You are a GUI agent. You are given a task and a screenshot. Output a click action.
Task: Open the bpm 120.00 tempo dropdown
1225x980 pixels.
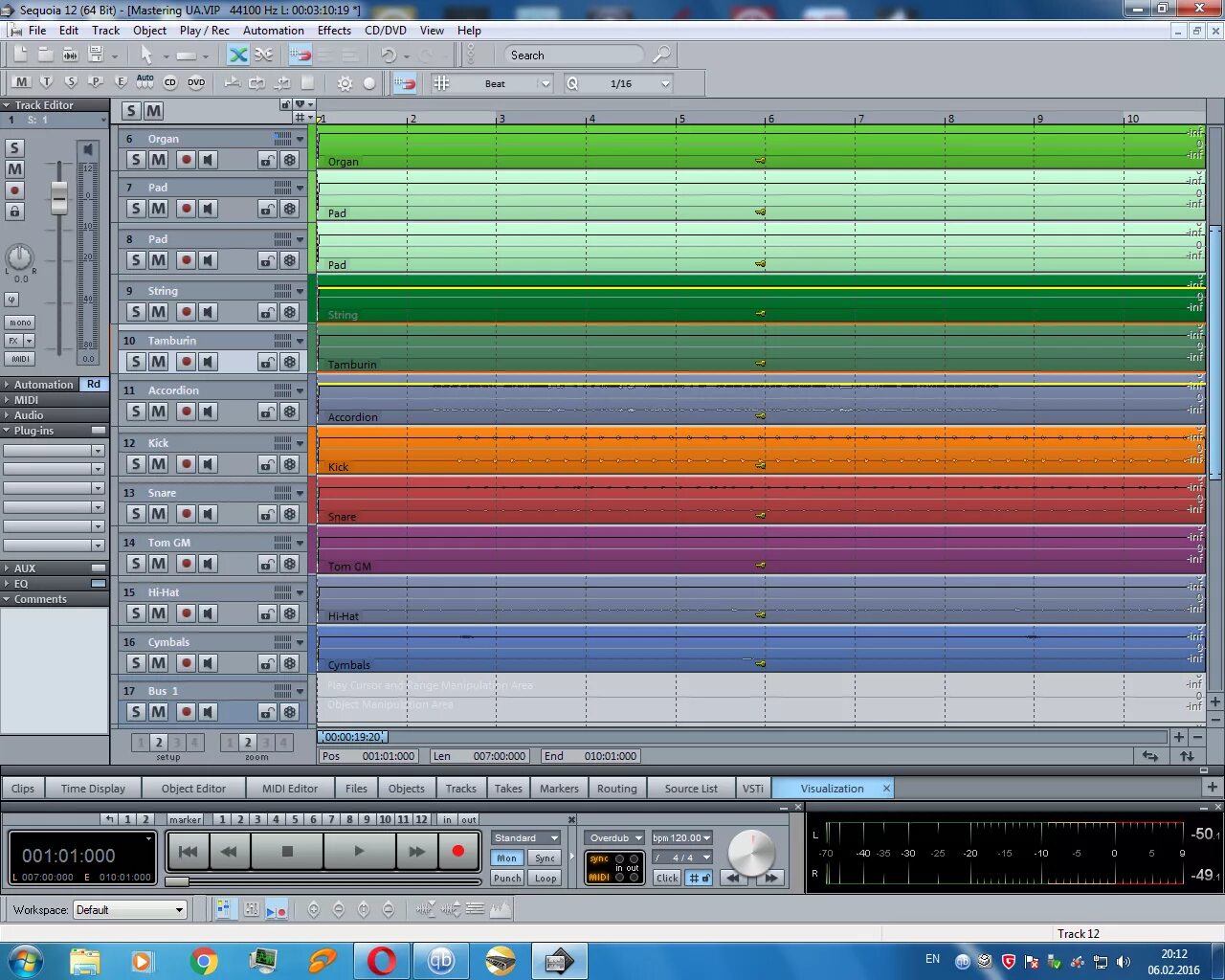(x=681, y=837)
